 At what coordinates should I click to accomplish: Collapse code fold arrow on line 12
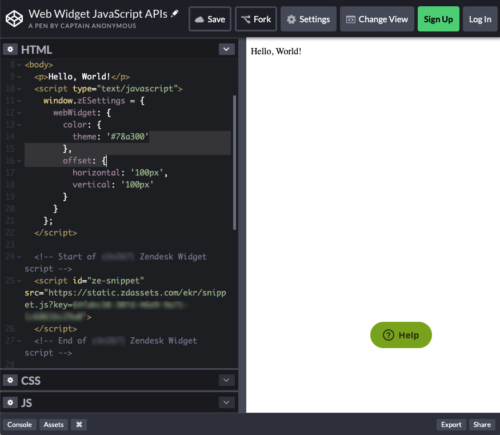pos(19,113)
